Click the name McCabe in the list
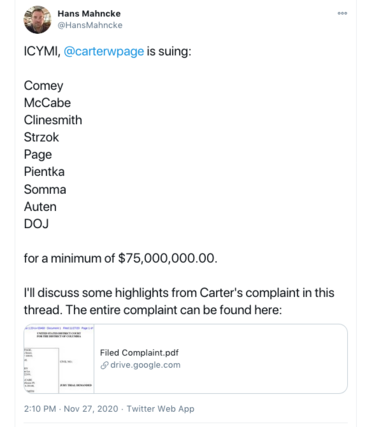The height and width of the screenshot is (427, 374). click(x=47, y=103)
